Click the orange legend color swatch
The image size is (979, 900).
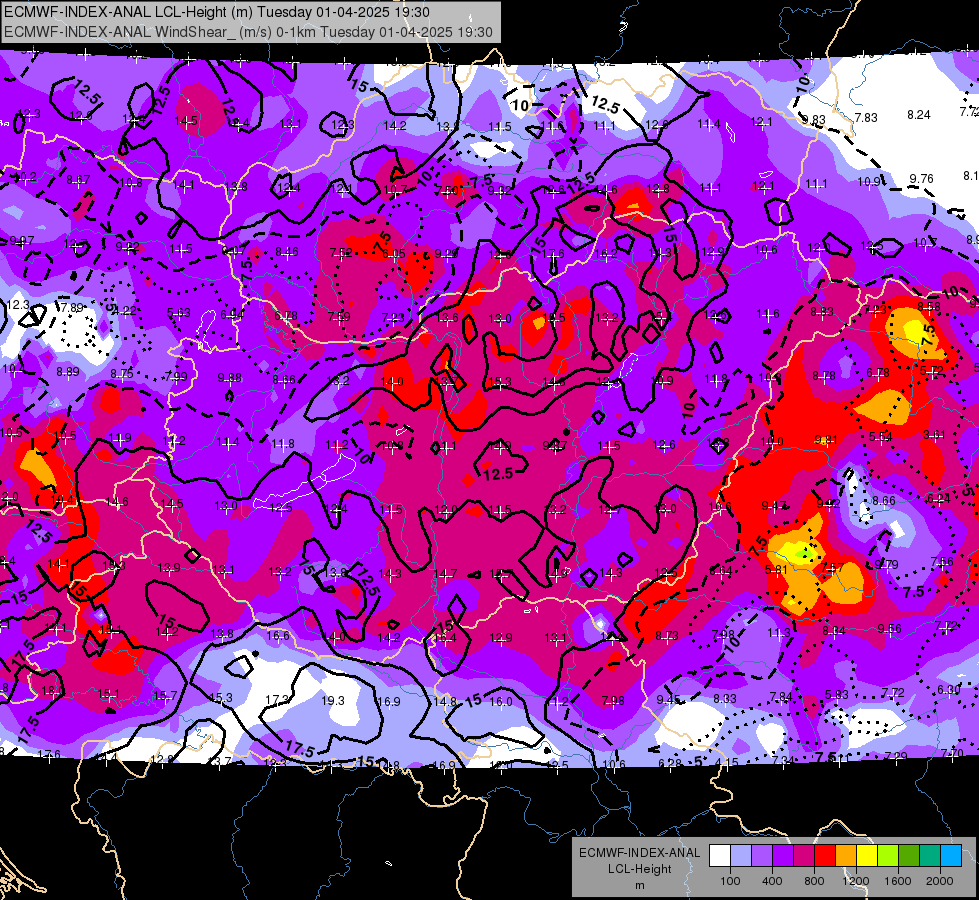pyautogui.click(x=846, y=856)
